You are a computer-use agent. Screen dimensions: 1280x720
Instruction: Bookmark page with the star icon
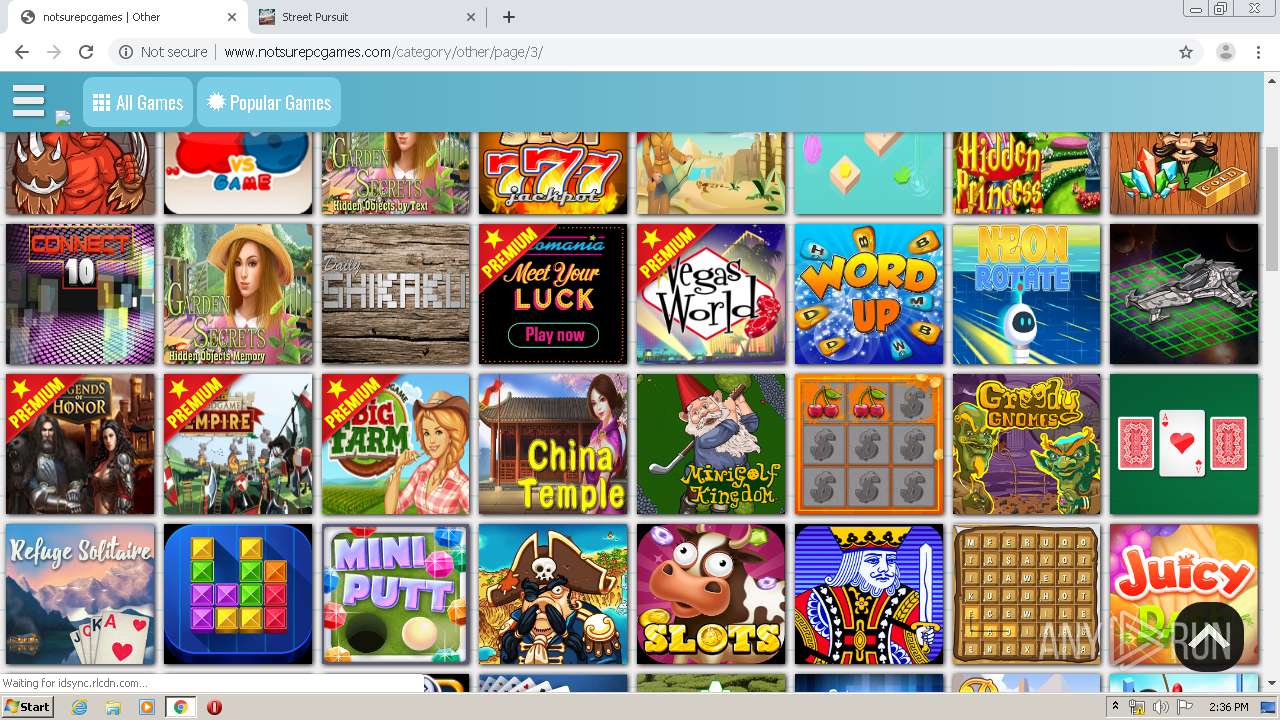[1186, 52]
